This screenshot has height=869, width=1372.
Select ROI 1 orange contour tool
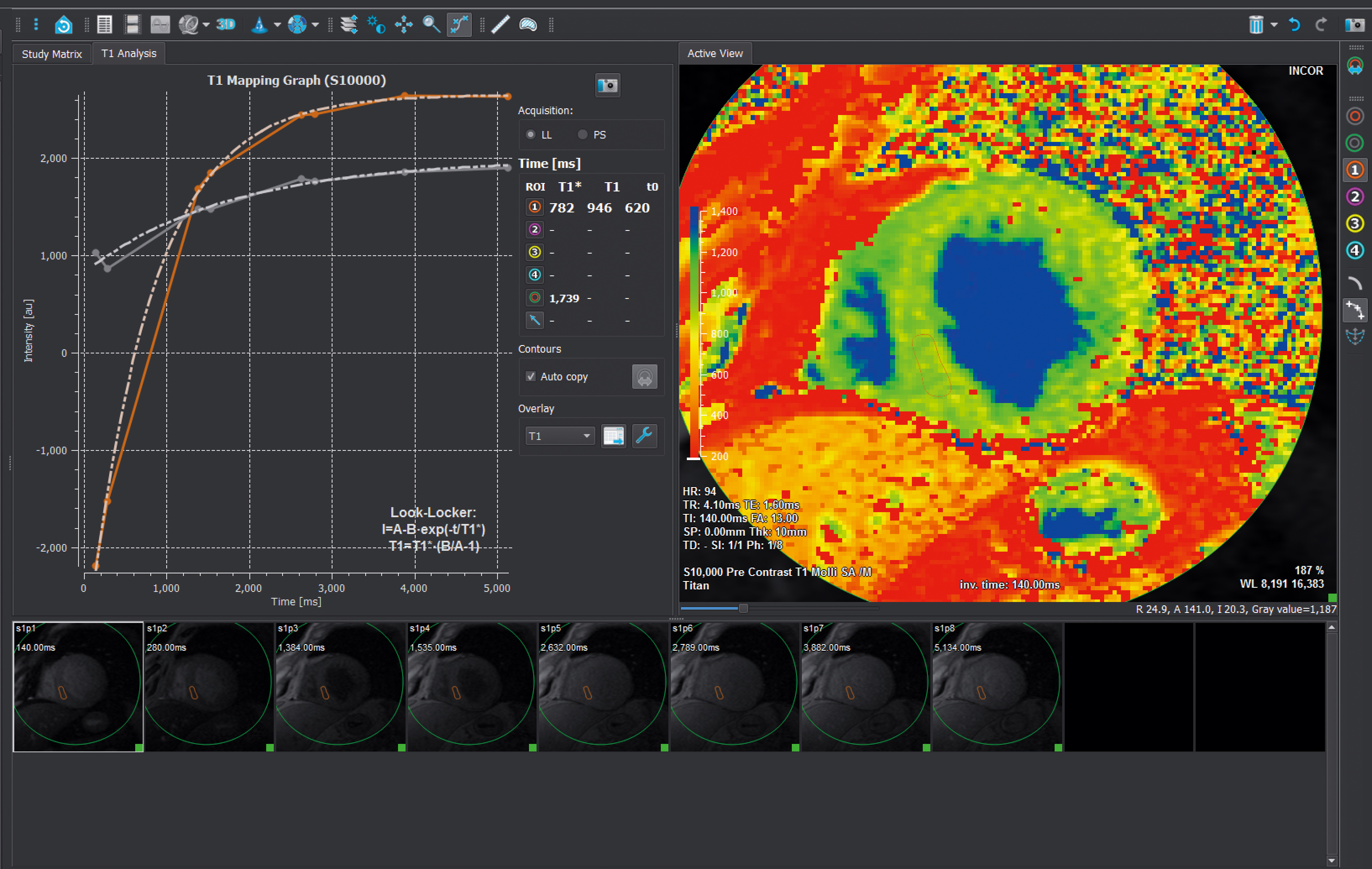coord(1356,170)
